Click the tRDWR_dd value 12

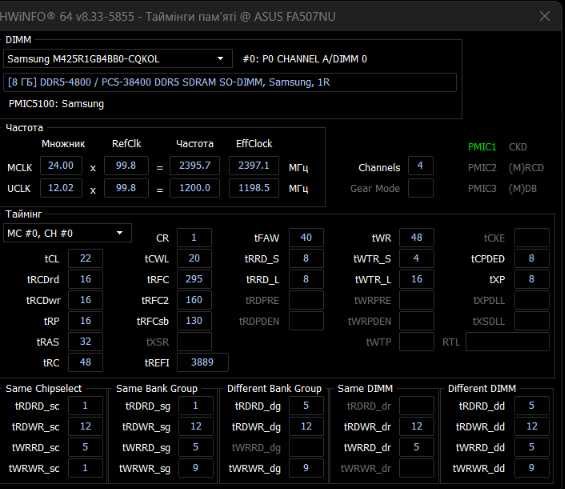pos(531,427)
